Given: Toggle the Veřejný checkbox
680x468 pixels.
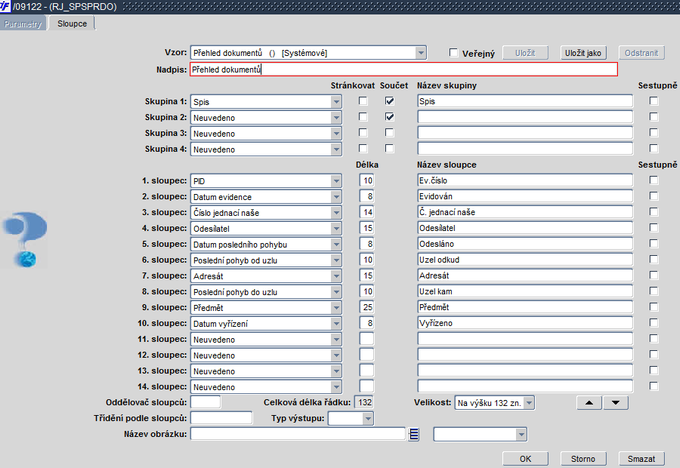Looking at the screenshot, I should 453,52.
